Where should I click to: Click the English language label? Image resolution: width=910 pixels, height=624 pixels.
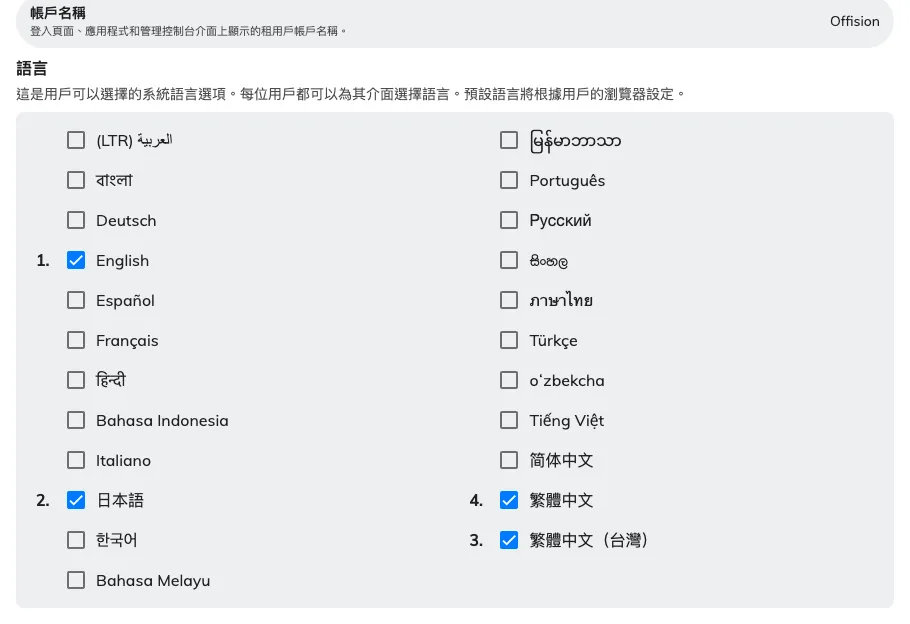(x=122, y=261)
